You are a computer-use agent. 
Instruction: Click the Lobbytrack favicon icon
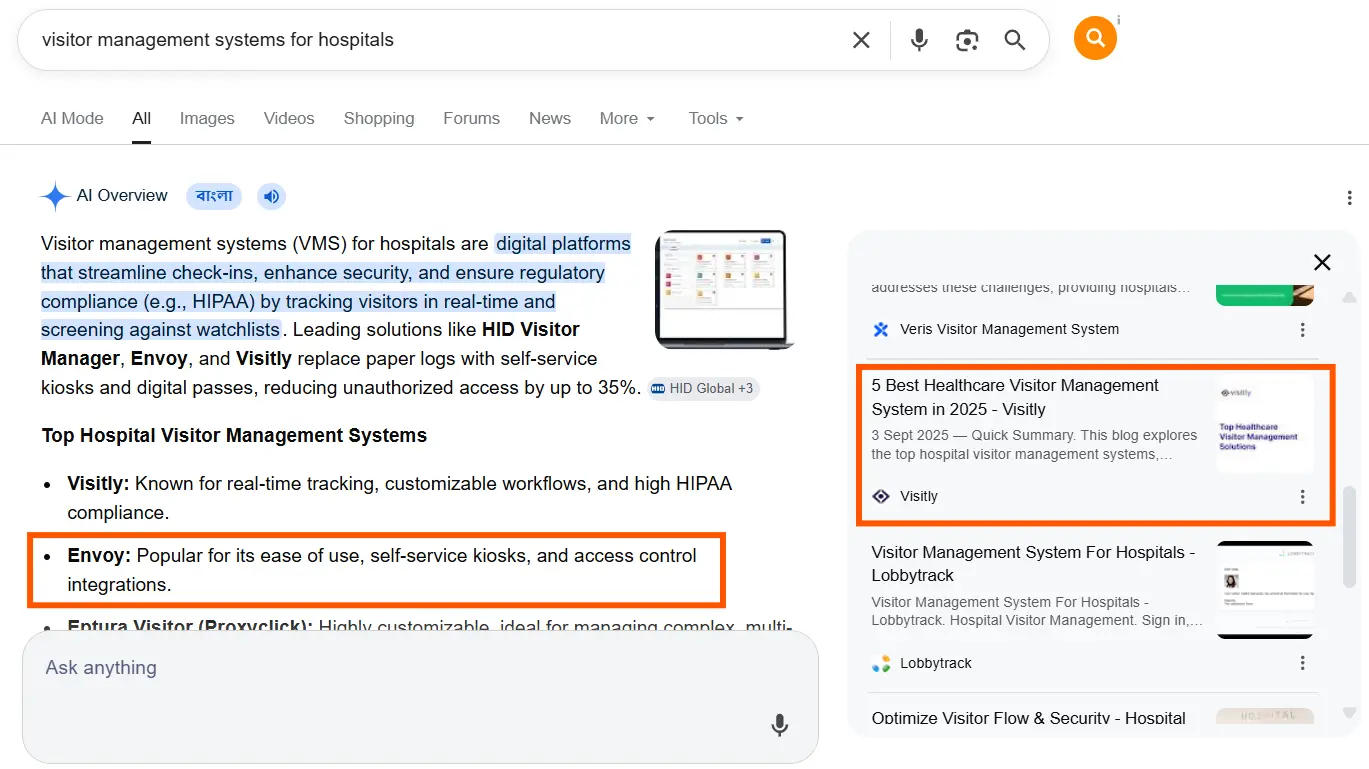[881, 663]
